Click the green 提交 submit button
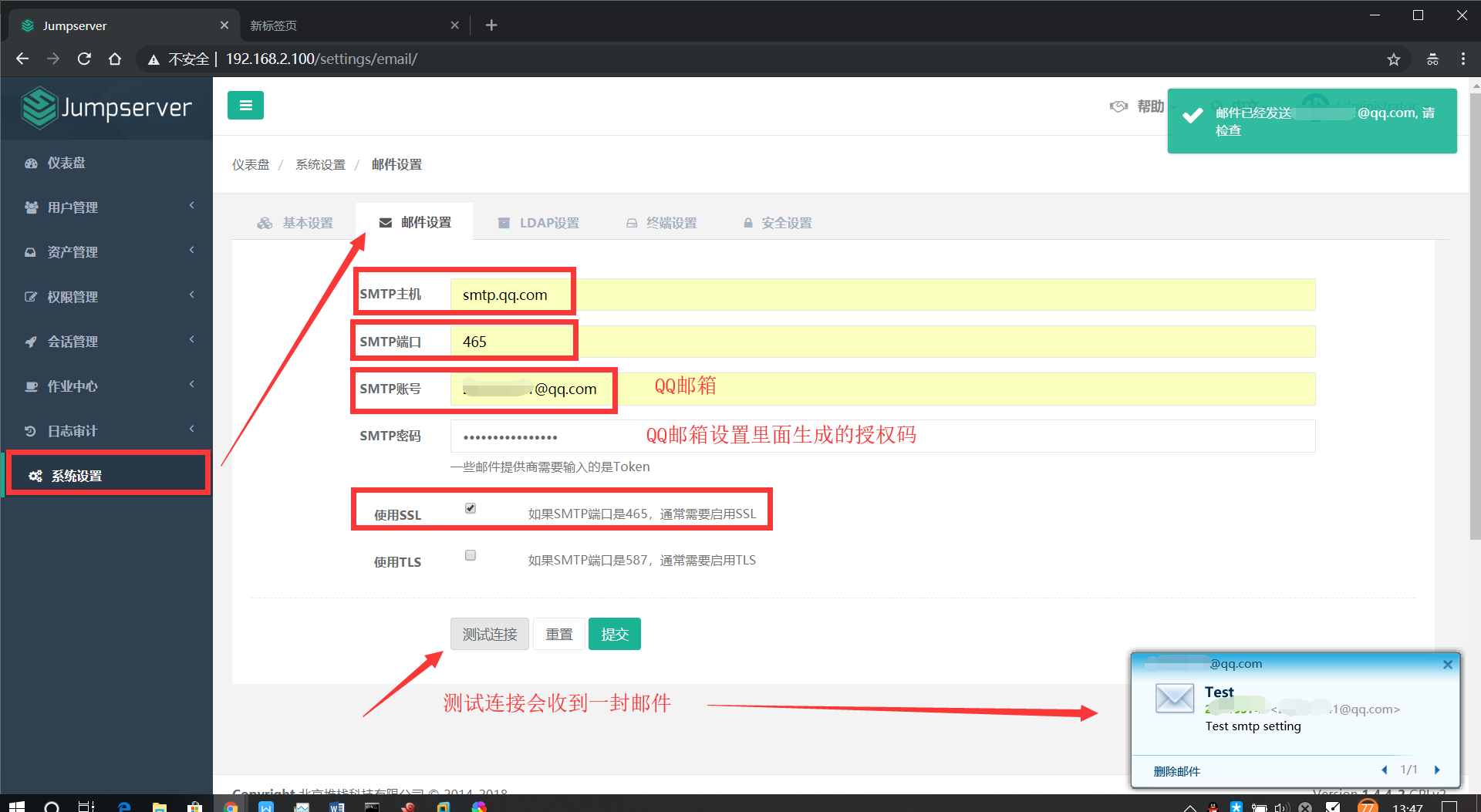Screen dimensions: 1481x812 [x=615, y=634]
